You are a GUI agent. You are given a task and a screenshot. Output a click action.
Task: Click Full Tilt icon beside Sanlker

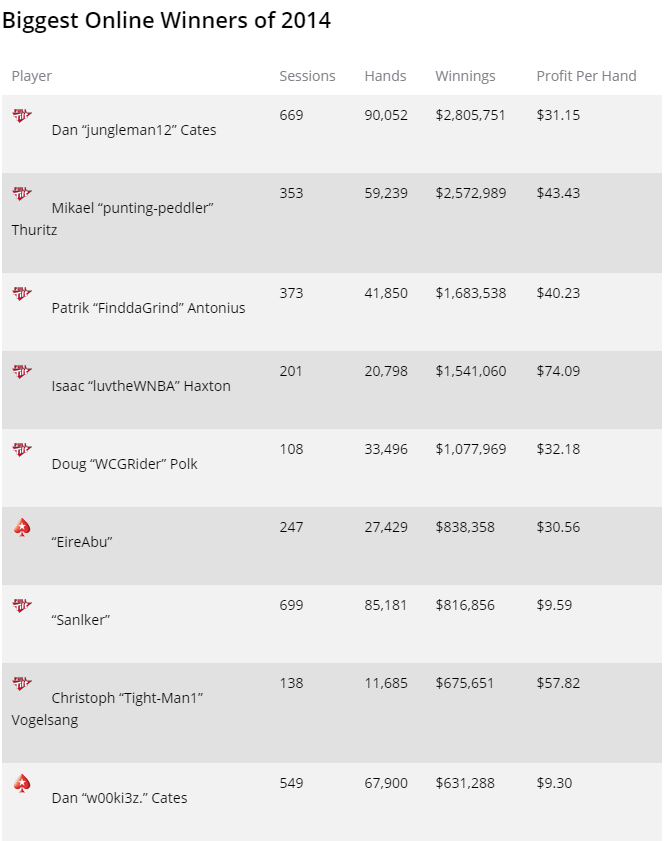coord(22,606)
